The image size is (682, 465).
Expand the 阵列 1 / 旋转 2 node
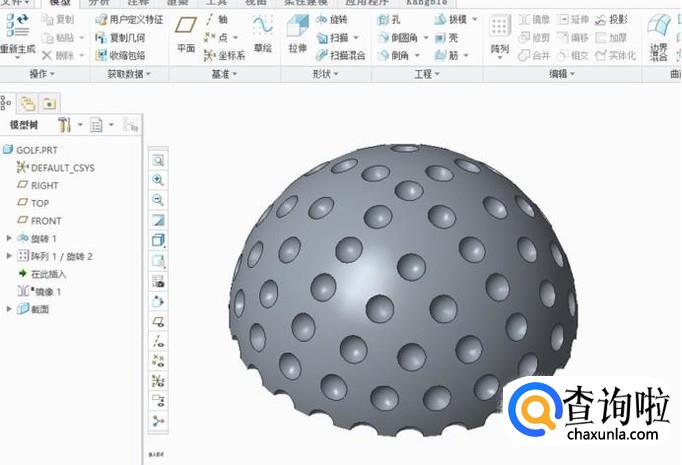coord(9,256)
